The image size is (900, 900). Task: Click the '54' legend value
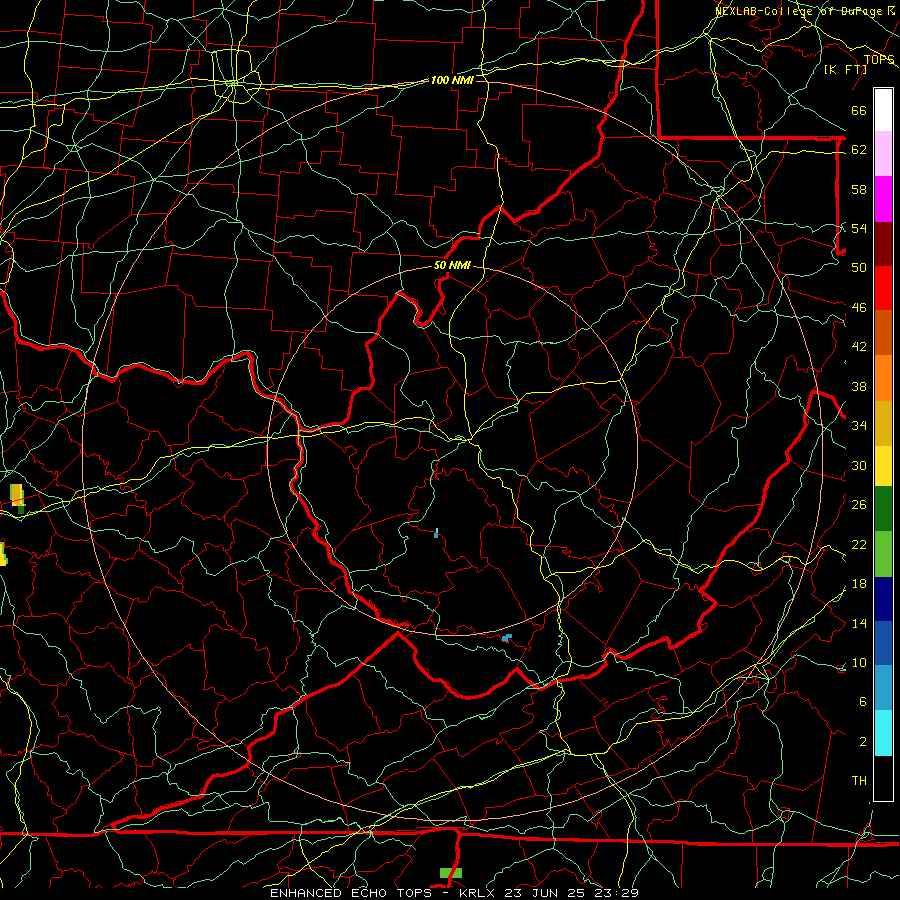coord(859,228)
